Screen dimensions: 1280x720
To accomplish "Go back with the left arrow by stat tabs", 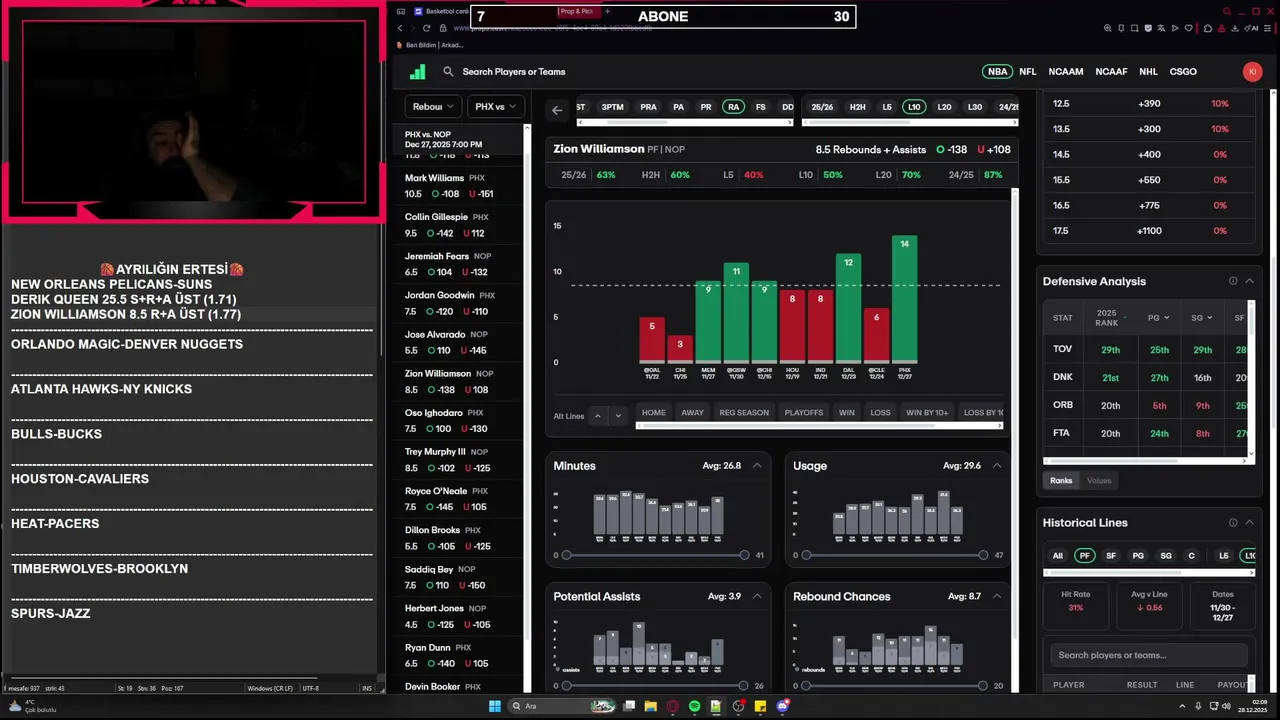I will tap(557, 110).
